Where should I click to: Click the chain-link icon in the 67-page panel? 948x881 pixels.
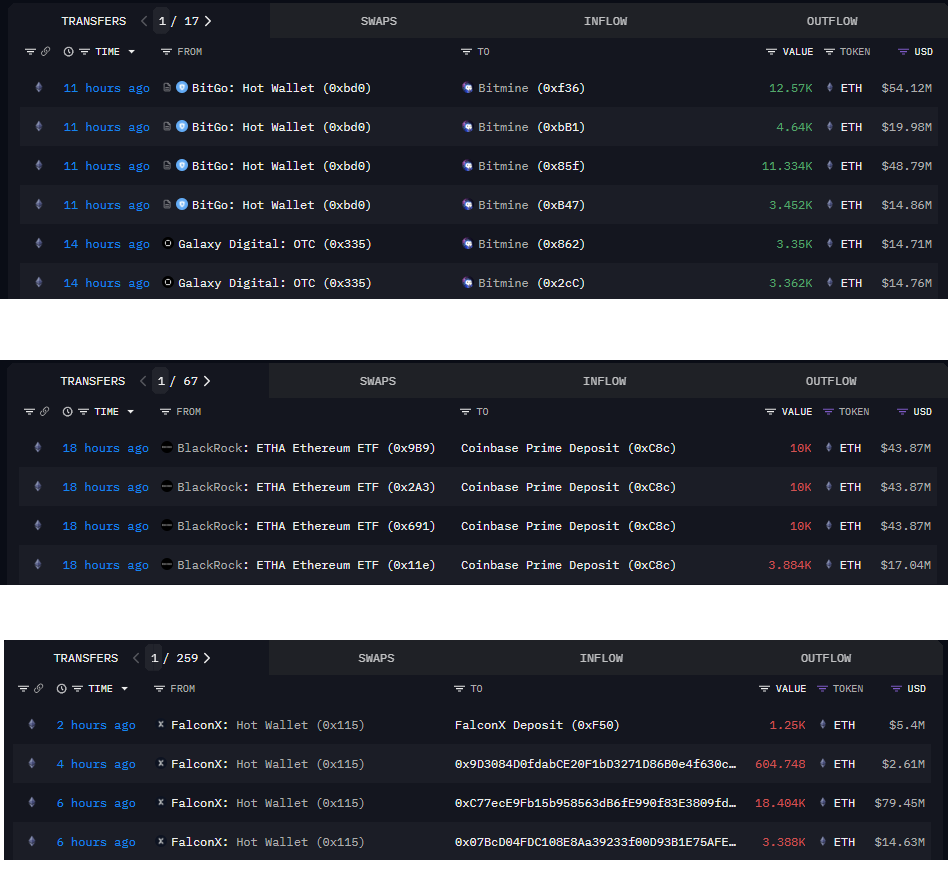44,412
